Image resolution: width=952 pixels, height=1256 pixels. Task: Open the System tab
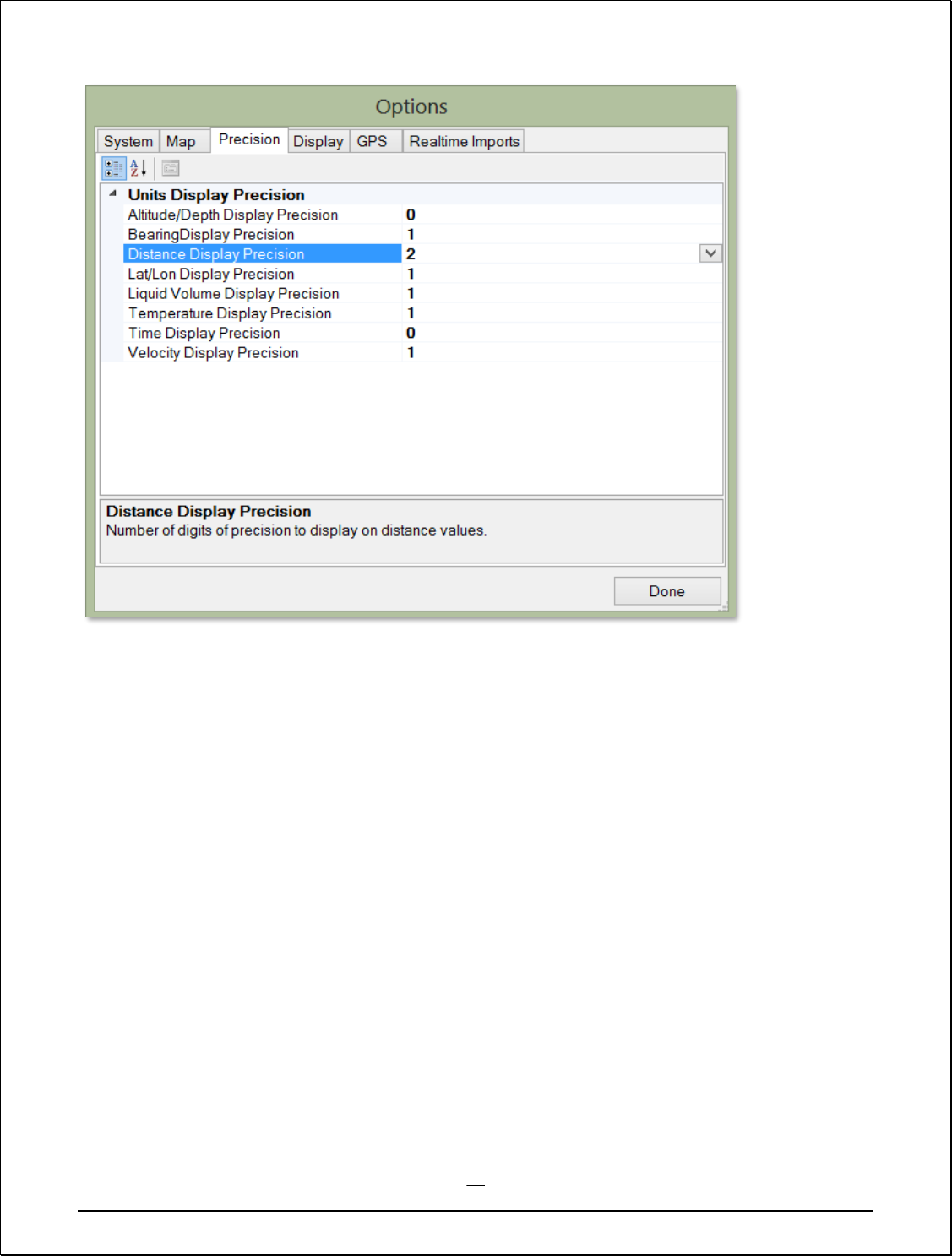(128, 141)
